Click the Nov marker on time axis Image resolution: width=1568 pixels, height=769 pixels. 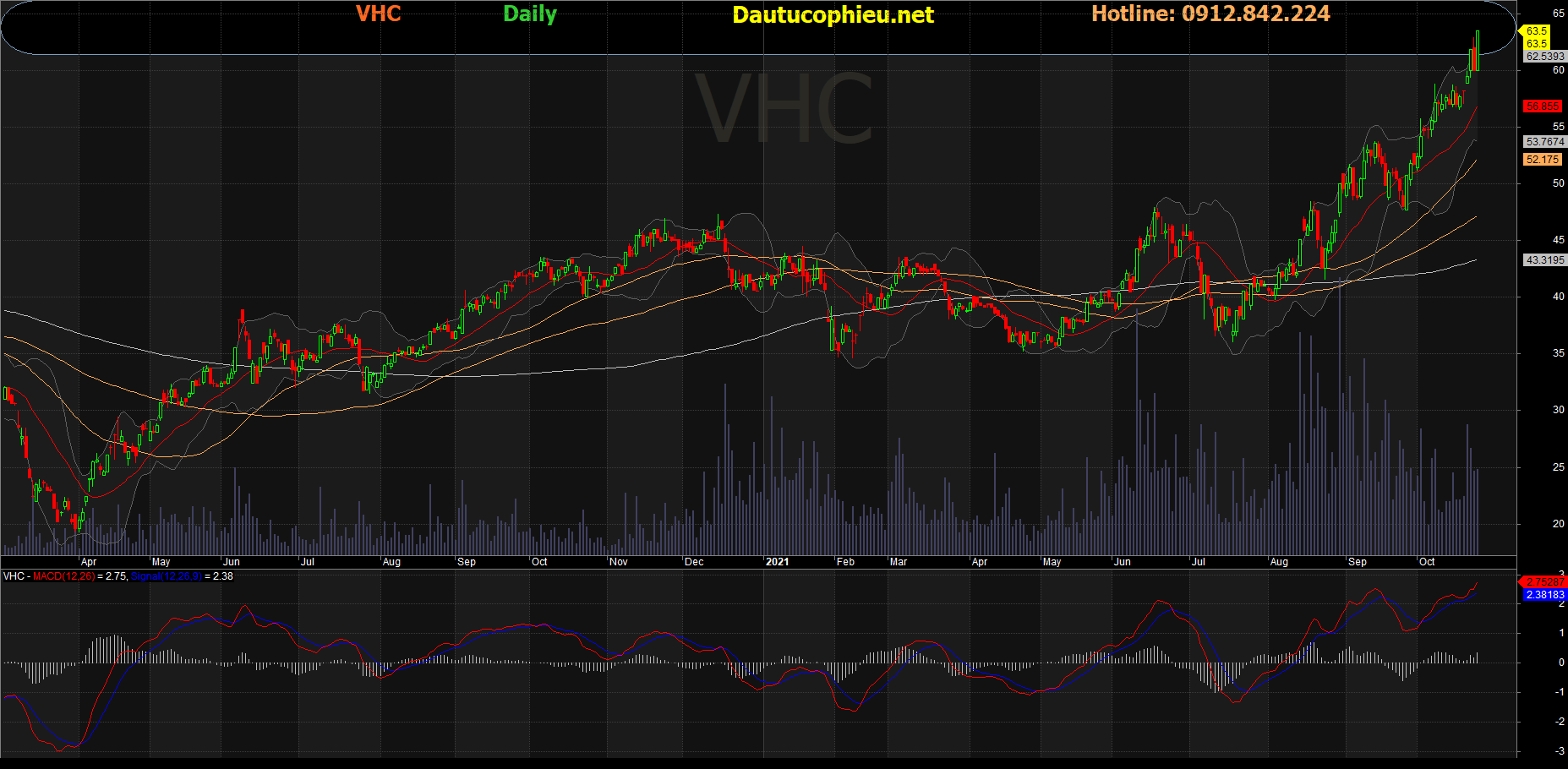tap(619, 562)
